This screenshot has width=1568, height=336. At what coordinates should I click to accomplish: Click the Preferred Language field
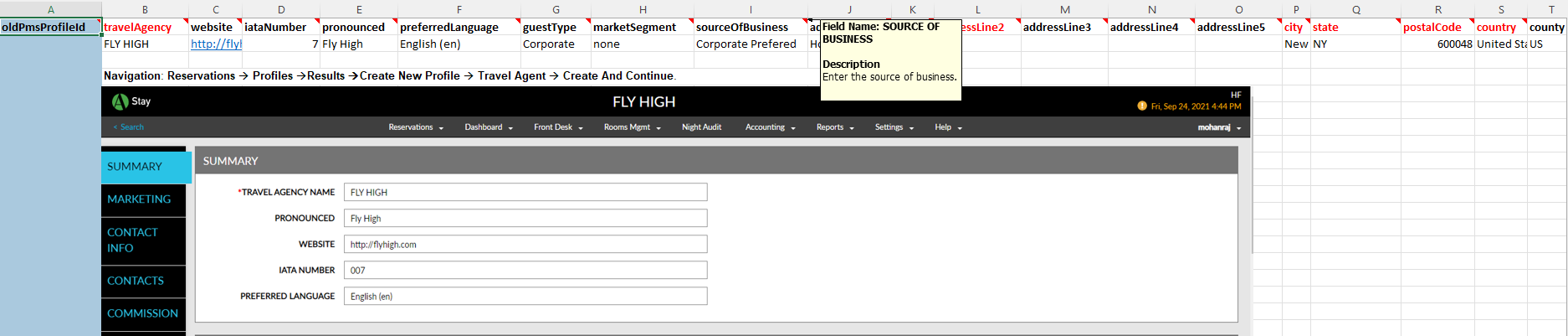pos(525,297)
